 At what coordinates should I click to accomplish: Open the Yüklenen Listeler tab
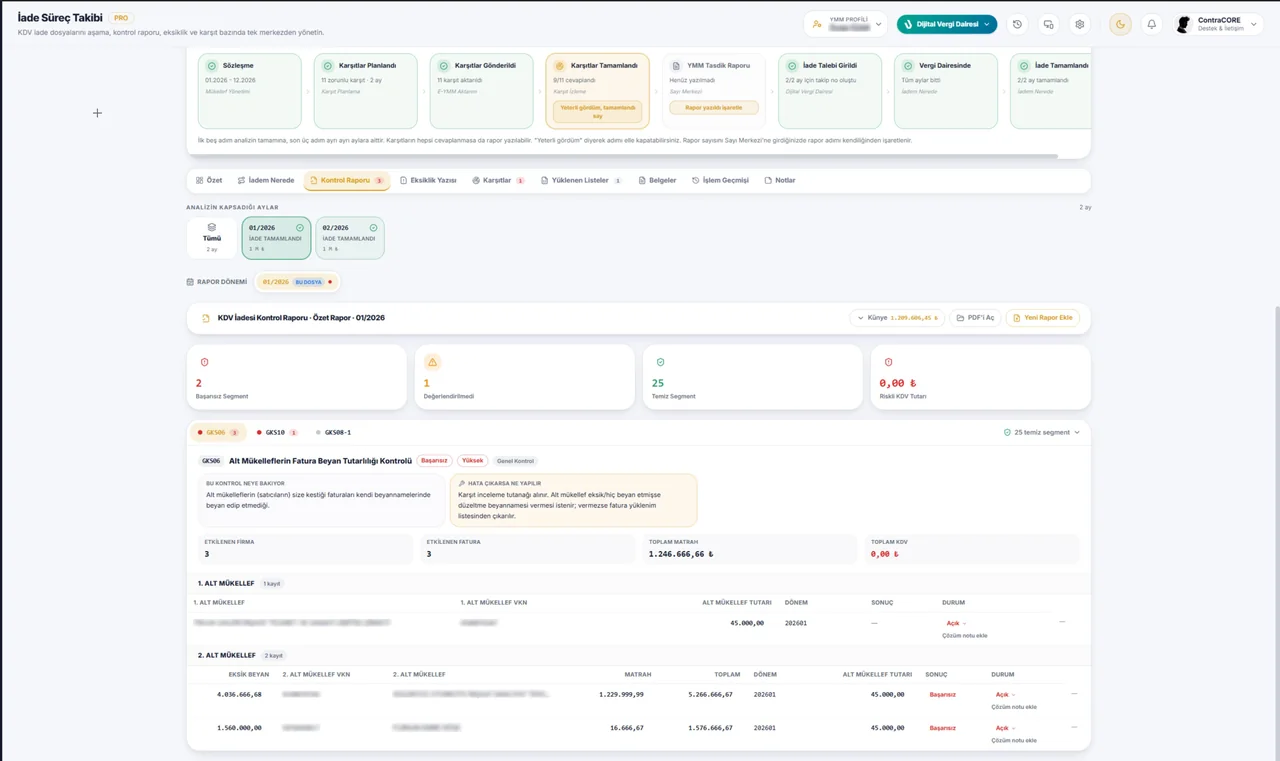coord(581,180)
